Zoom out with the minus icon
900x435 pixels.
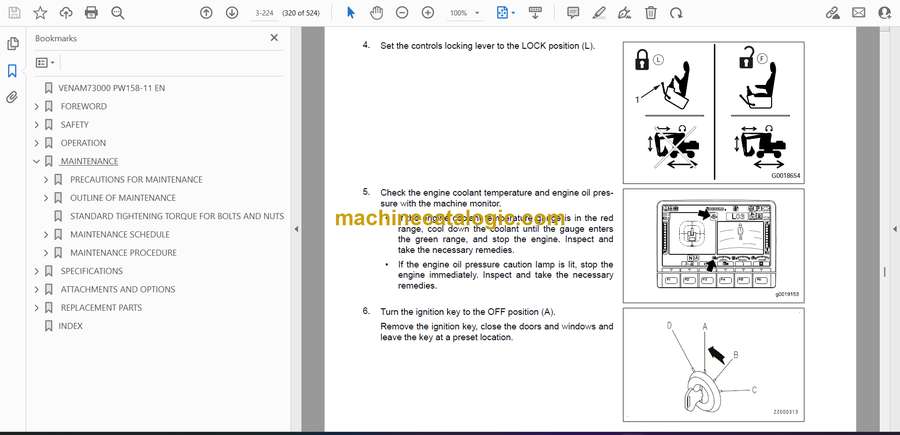click(402, 13)
